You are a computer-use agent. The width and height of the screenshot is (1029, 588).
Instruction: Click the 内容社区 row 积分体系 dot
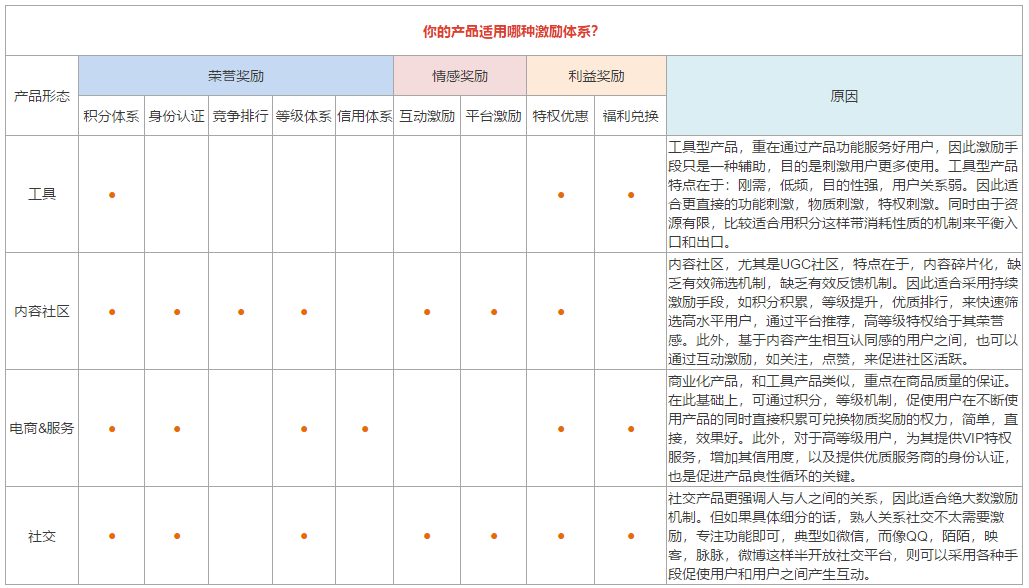pos(112,312)
